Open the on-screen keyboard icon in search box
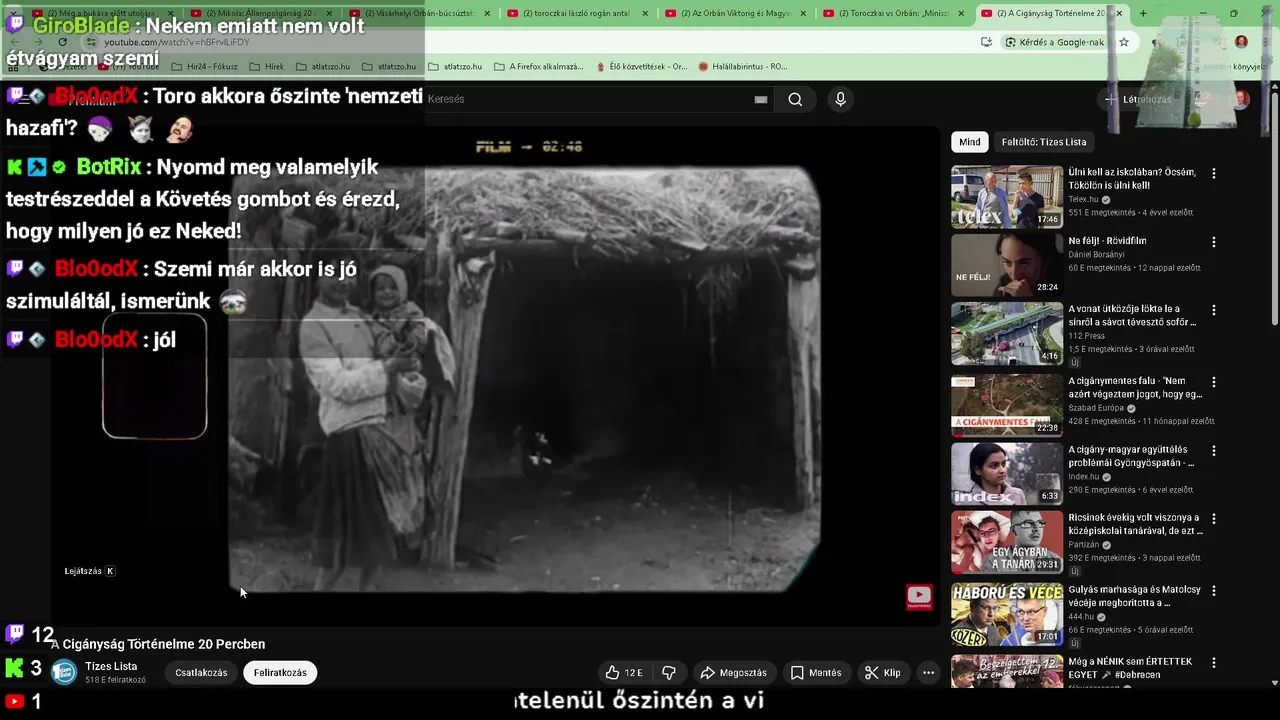The height and width of the screenshot is (720, 1280). coord(761,99)
